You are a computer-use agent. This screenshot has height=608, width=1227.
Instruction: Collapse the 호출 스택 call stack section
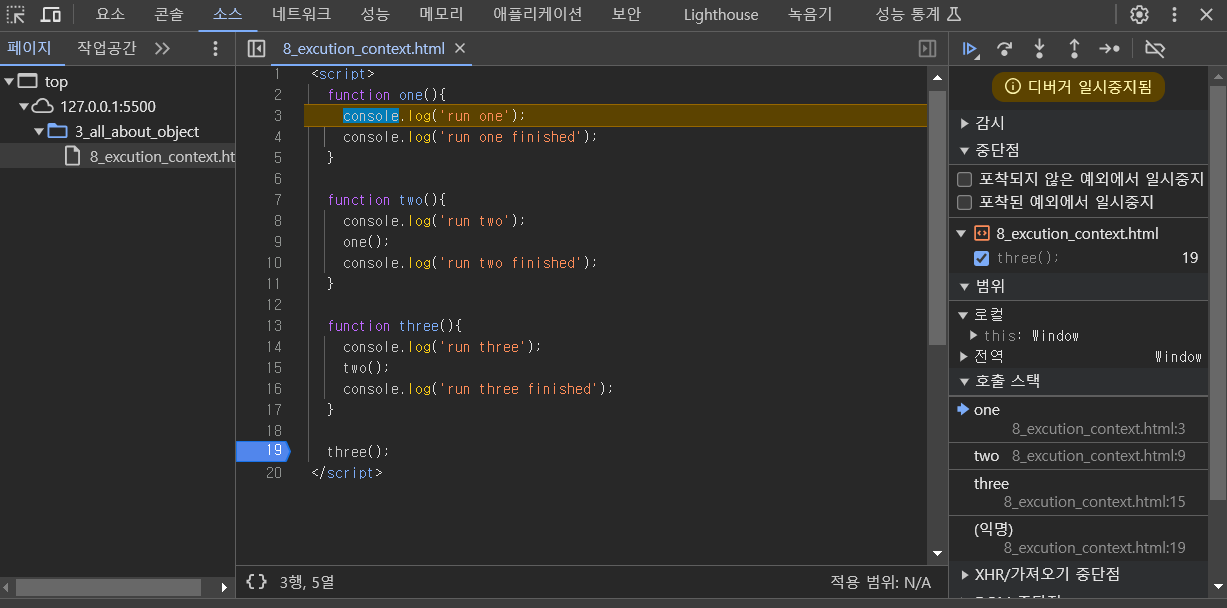point(965,381)
